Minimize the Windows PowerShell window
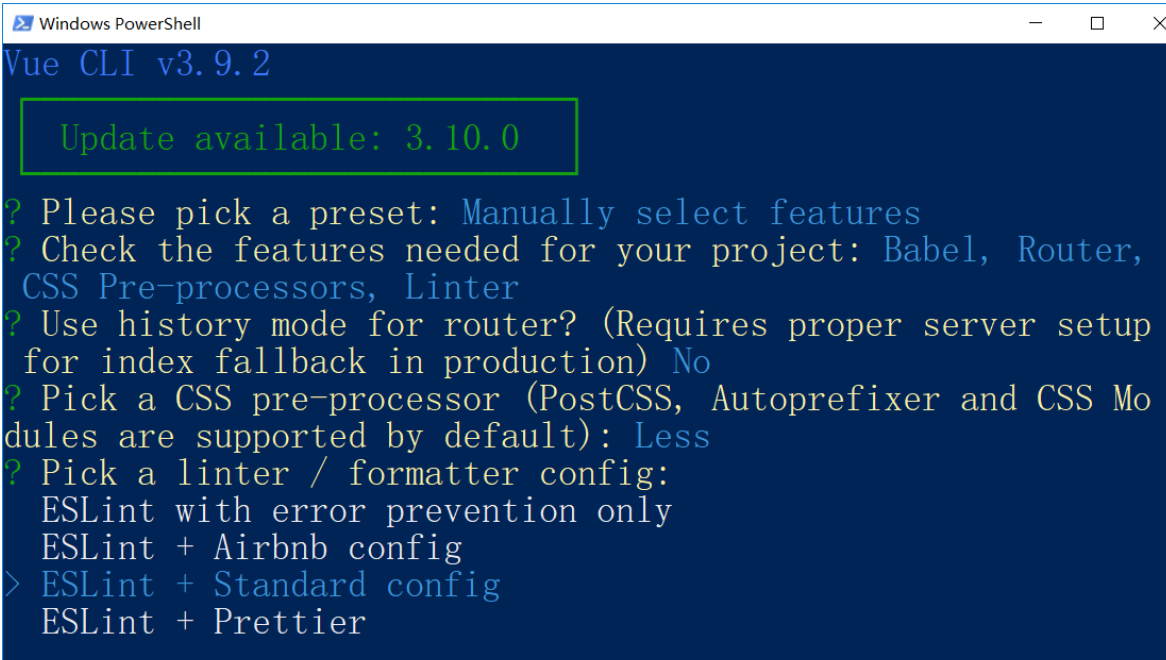This screenshot has height=660, width=1166. tap(1035, 23)
